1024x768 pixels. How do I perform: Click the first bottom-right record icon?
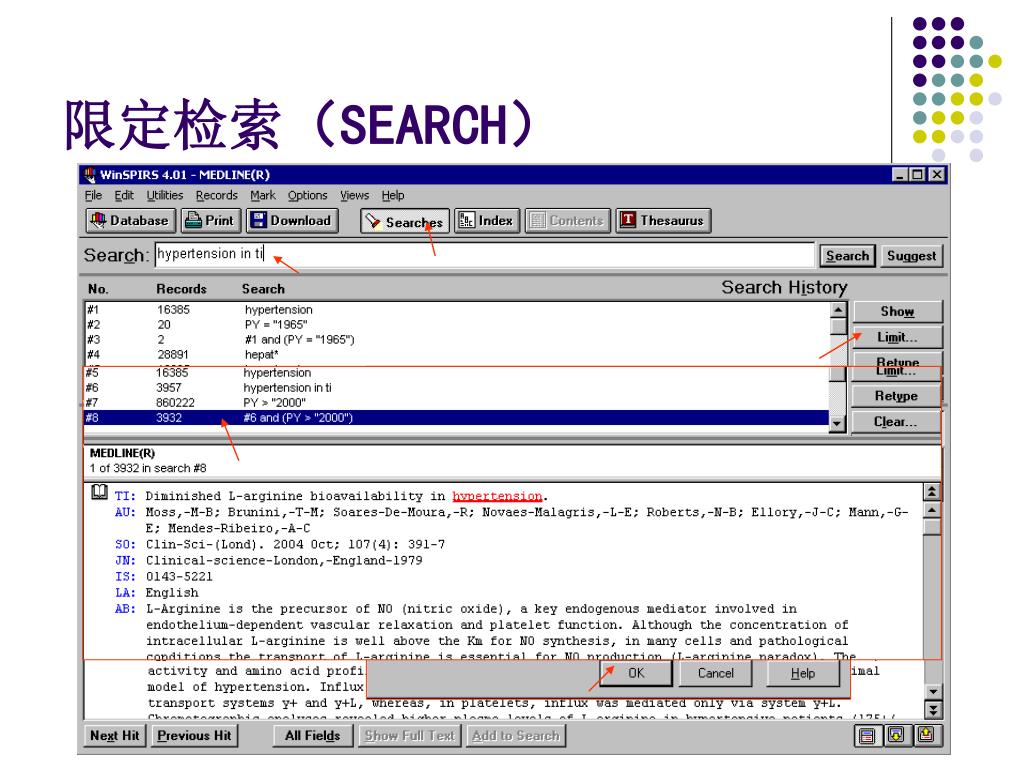pyautogui.click(x=867, y=736)
